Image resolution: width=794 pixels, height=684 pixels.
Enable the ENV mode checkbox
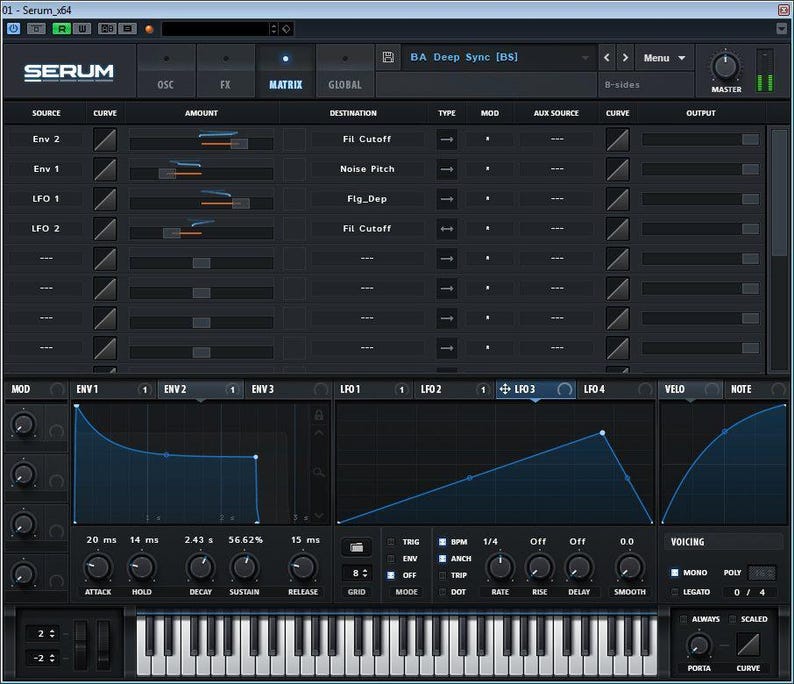point(391,558)
